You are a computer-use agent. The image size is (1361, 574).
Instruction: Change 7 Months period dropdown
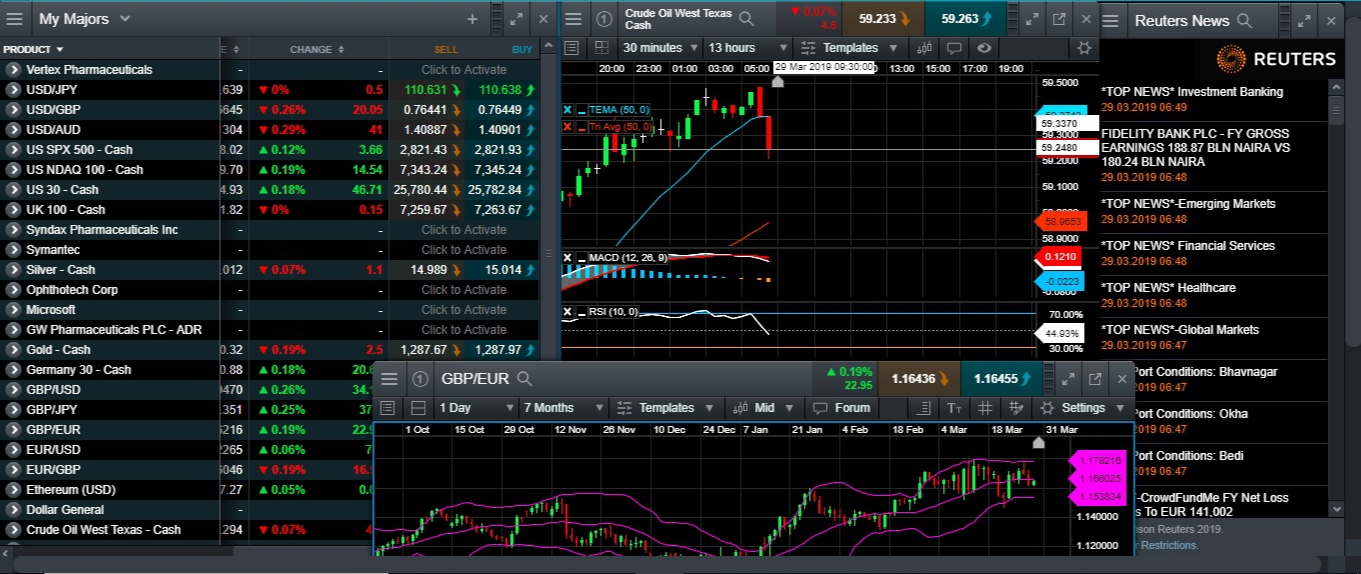click(x=565, y=408)
